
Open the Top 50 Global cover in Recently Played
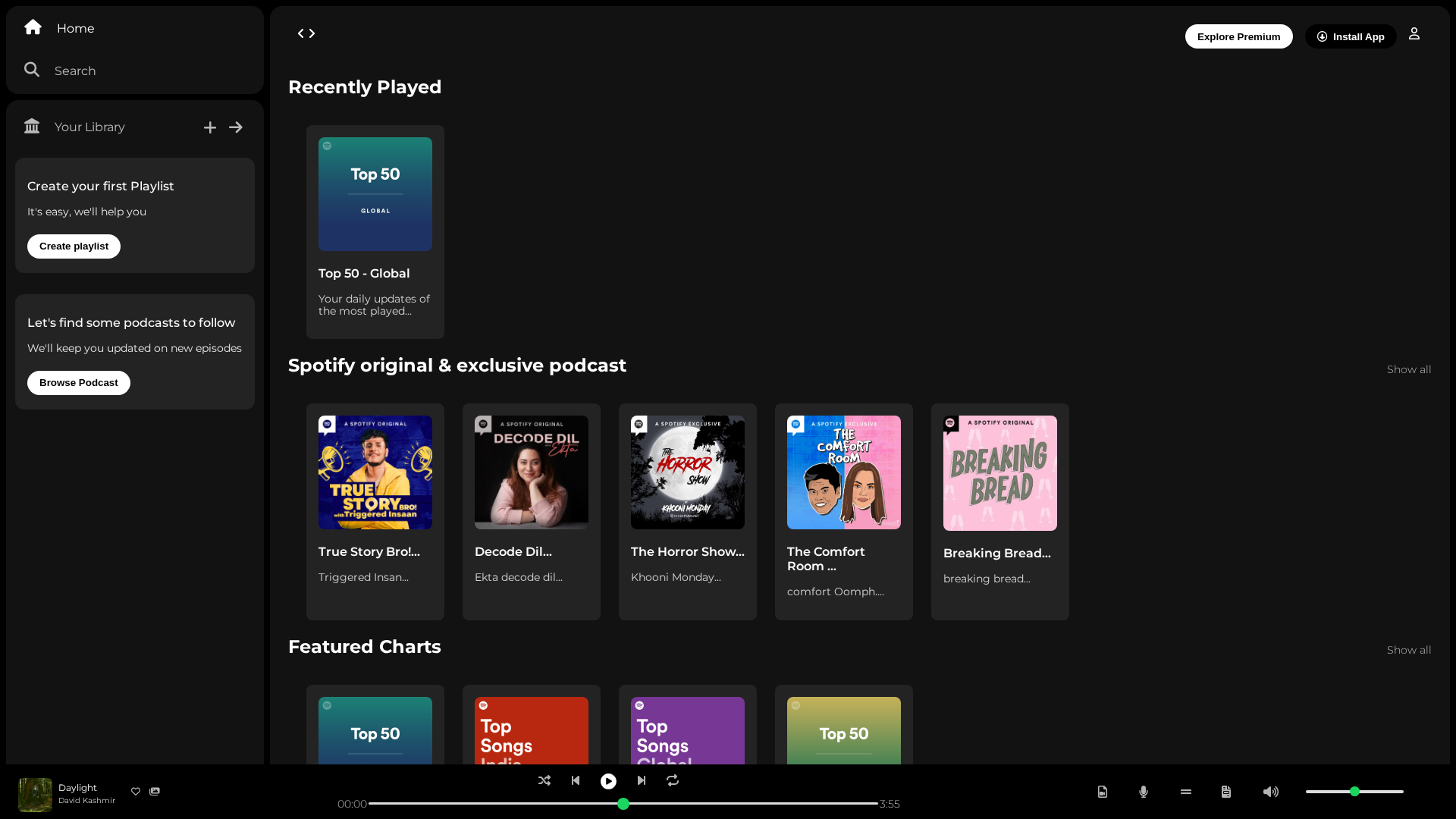pos(375,194)
